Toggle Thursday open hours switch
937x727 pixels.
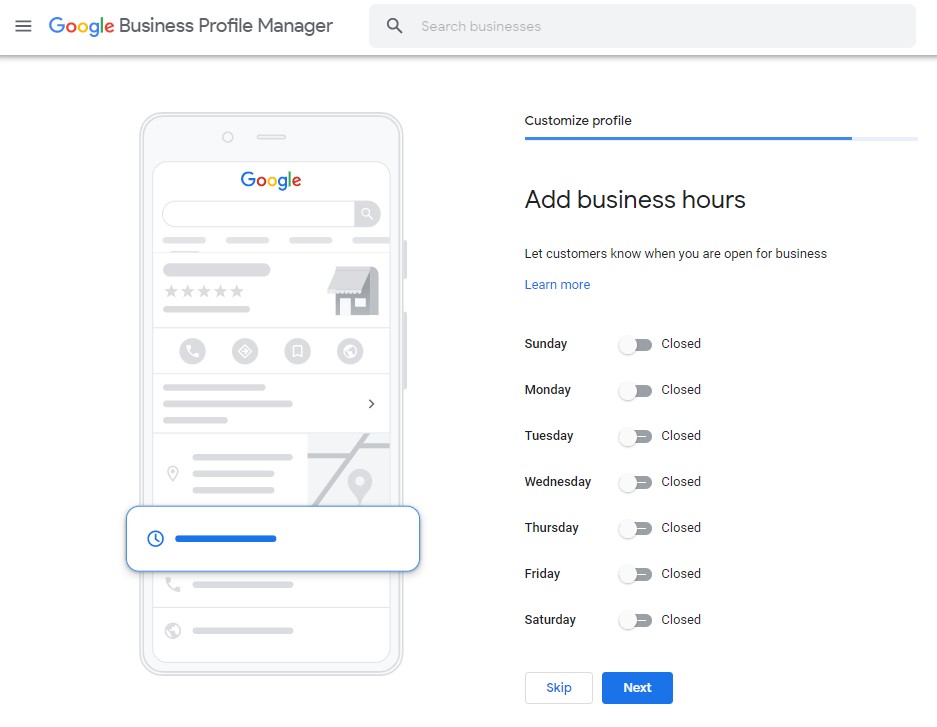[635, 529]
